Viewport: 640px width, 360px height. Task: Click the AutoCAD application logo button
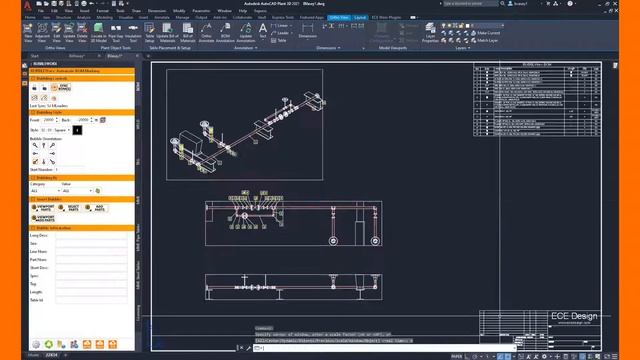27,5
